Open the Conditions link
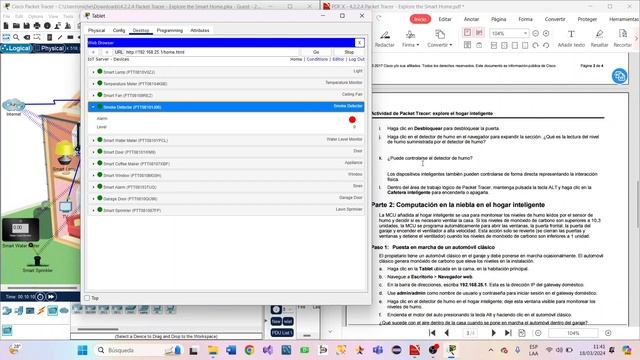This screenshot has width=640, height=360. click(x=317, y=59)
